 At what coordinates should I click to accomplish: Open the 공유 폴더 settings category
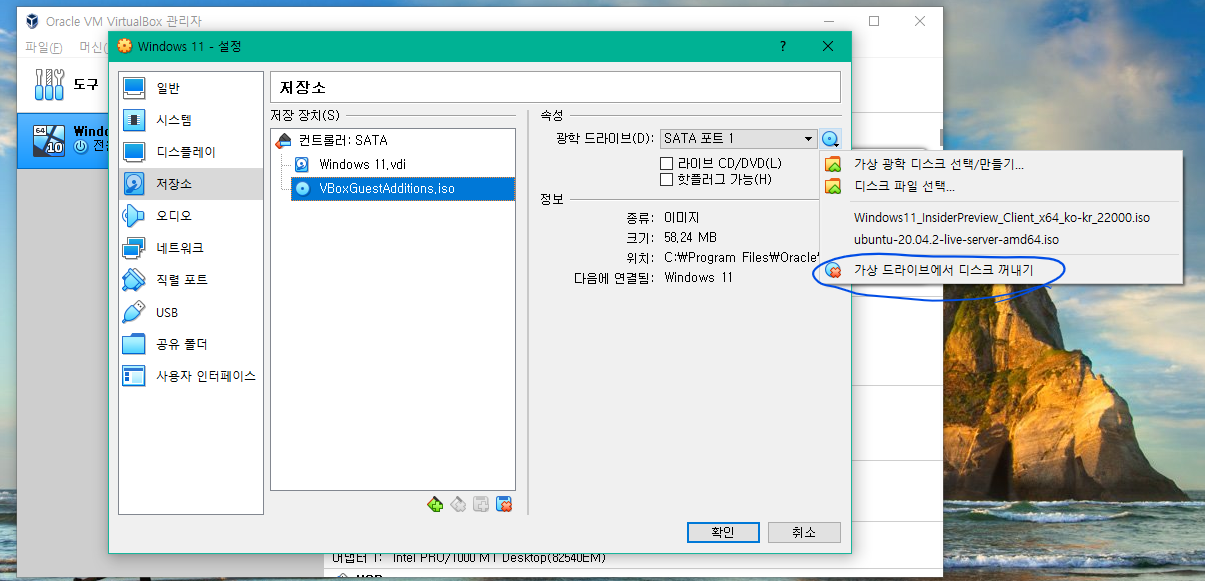[190, 344]
